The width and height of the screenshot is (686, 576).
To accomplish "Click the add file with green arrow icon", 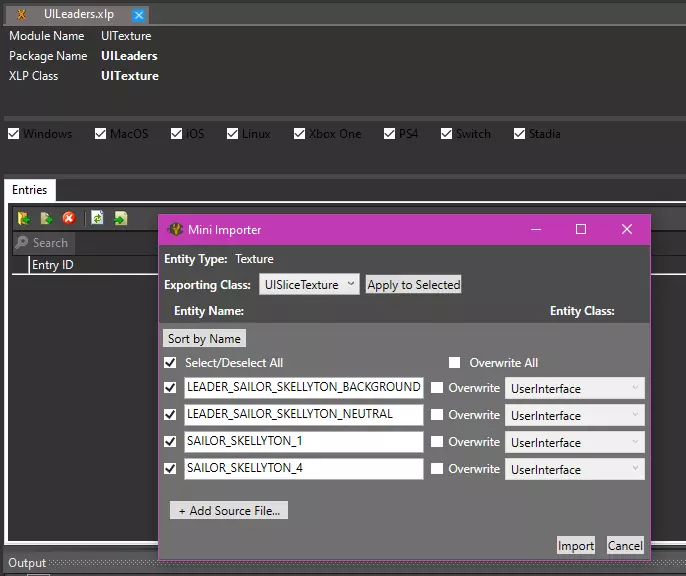I will pos(46,218).
